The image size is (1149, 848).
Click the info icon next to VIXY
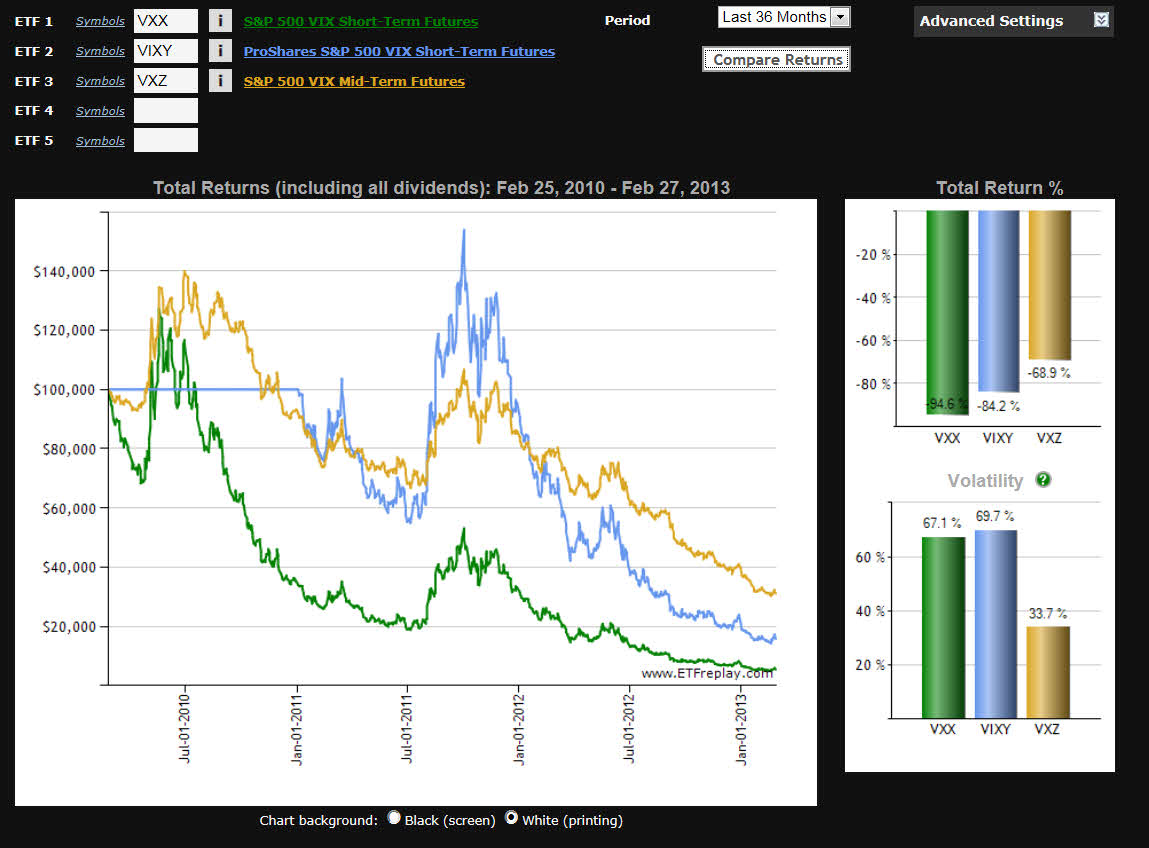click(x=220, y=51)
